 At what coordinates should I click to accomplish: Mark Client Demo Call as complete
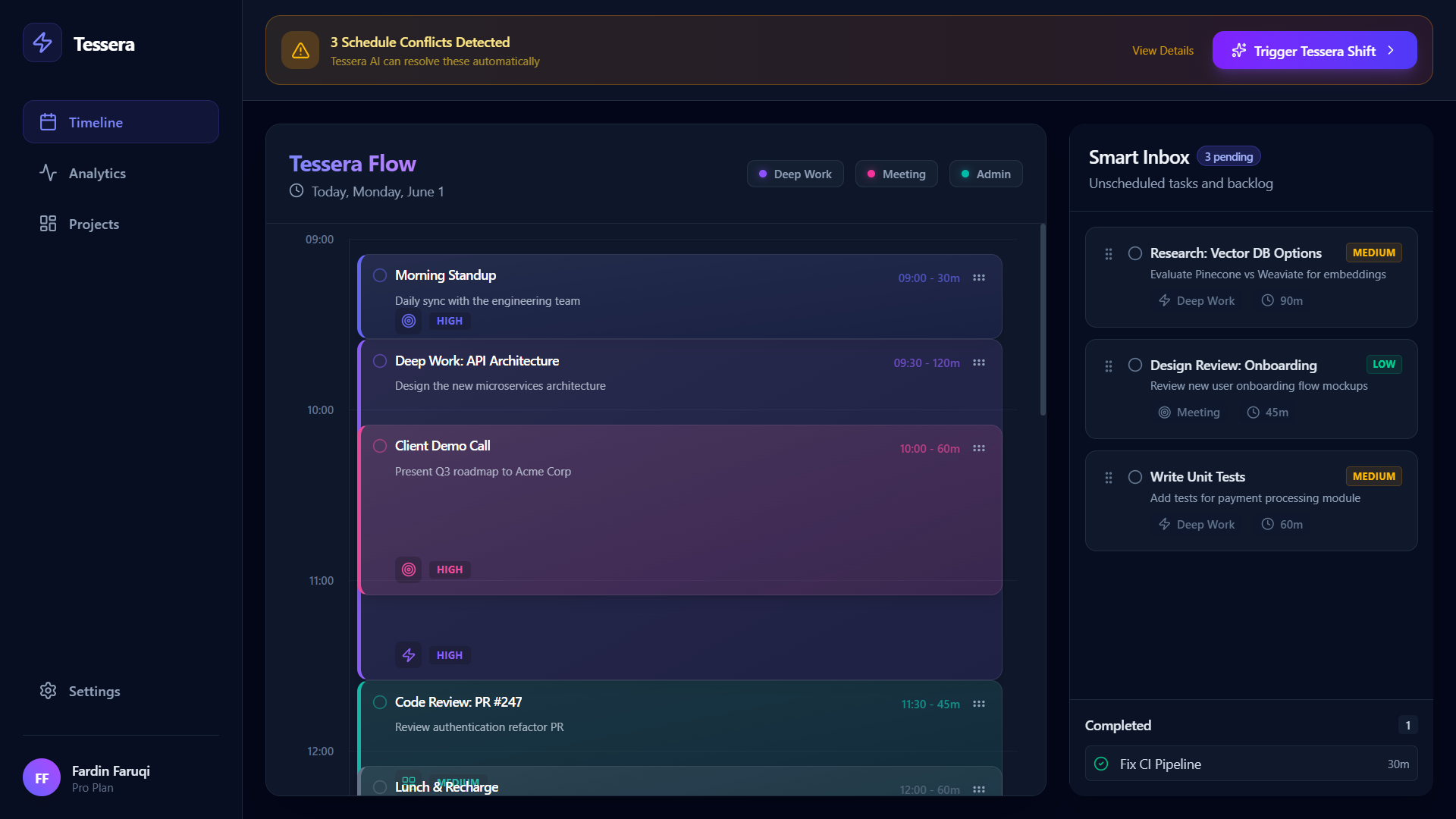pyautogui.click(x=380, y=446)
